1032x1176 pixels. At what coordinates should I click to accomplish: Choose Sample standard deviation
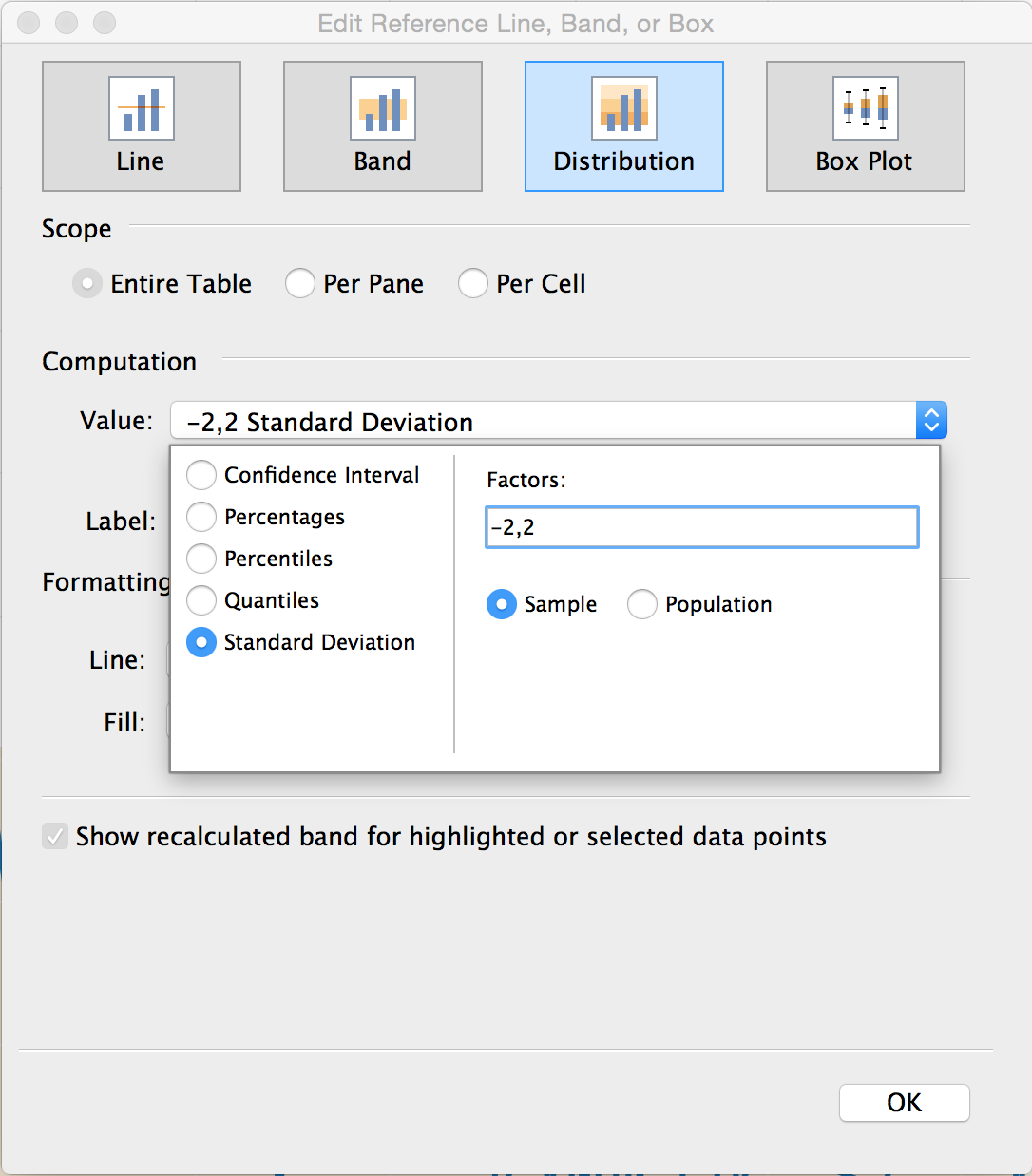(x=502, y=604)
